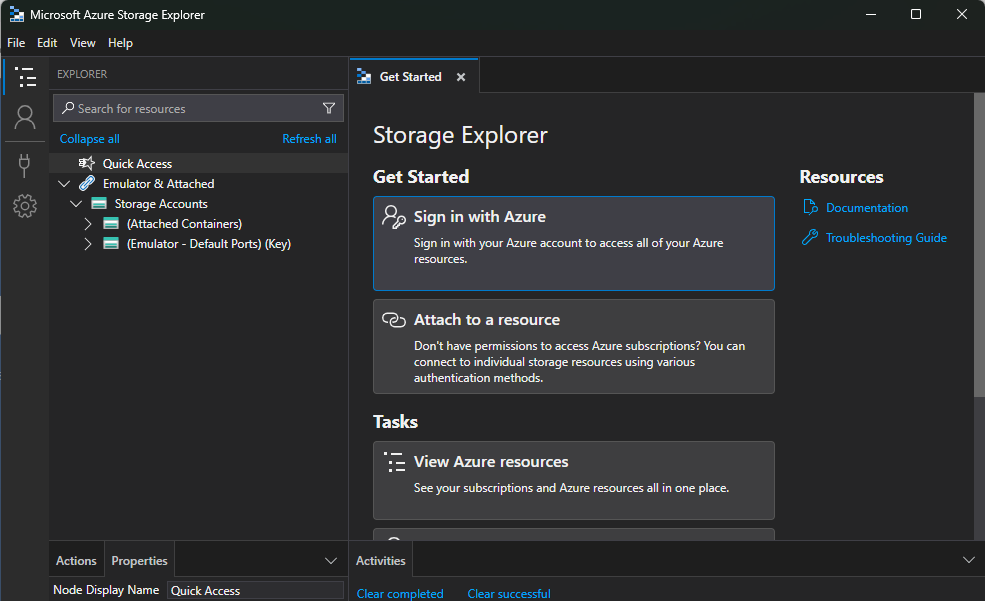The height and width of the screenshot is (601, 985).
Task: Select the Quick Access tree row
Action: pos(199,163)
